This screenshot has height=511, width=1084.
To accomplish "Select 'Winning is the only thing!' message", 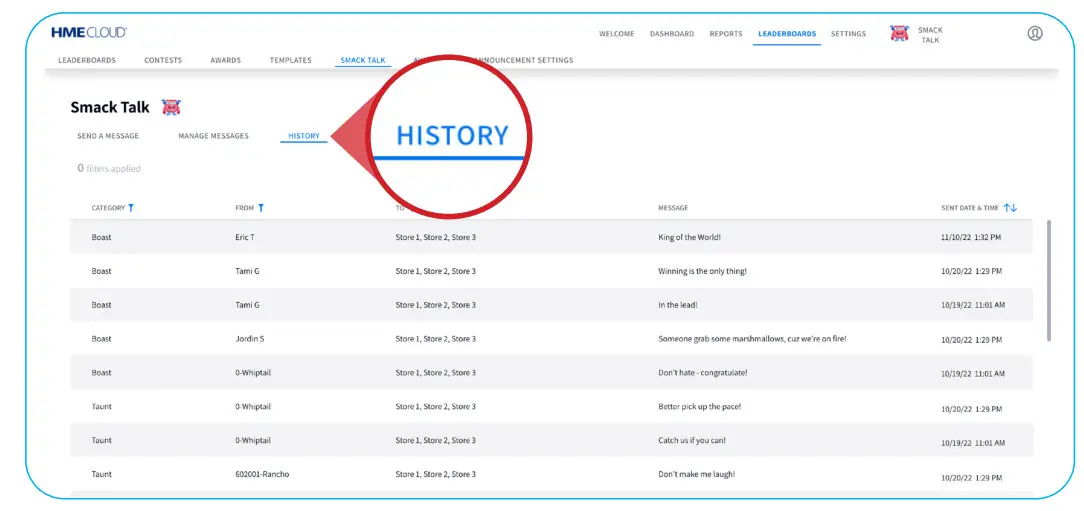I will click(702, 271).
